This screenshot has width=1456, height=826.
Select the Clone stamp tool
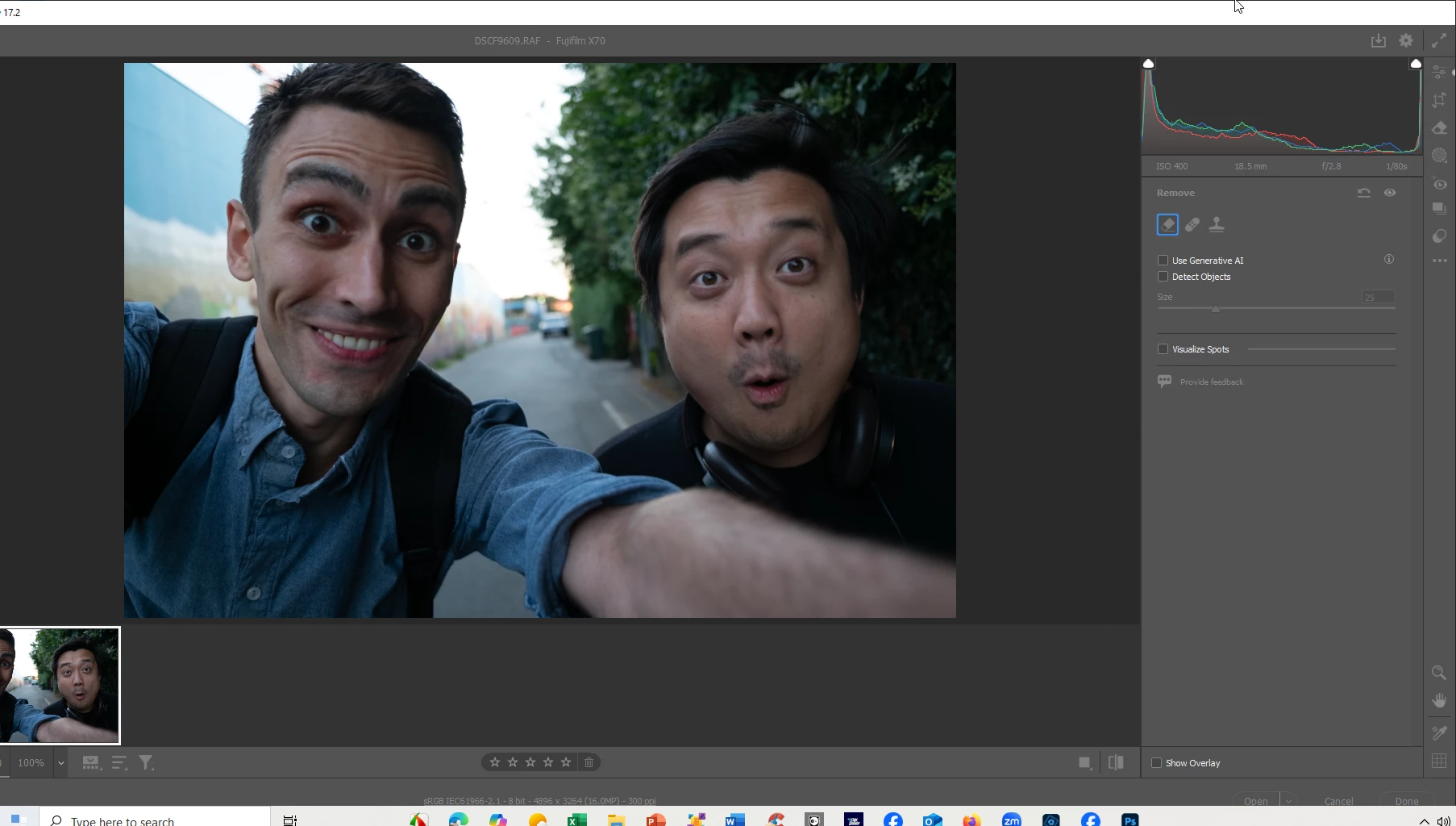click(x=1217, y=224)
